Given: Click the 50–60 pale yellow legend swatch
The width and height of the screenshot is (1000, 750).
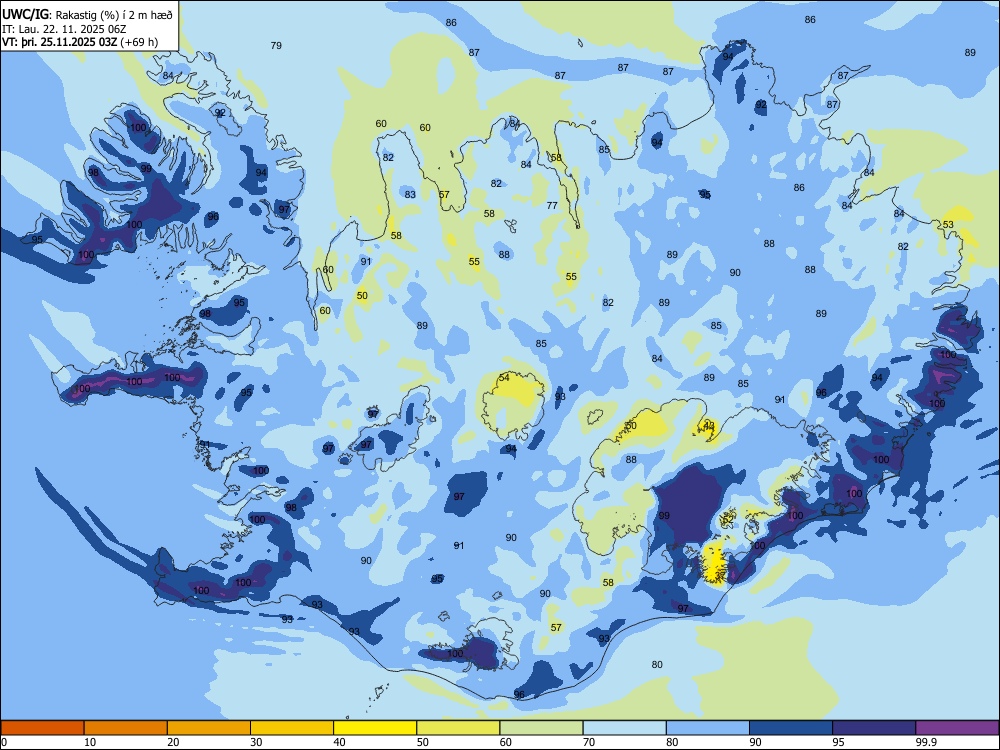Looking at the screenshot, I should click(x=458, y=728).
